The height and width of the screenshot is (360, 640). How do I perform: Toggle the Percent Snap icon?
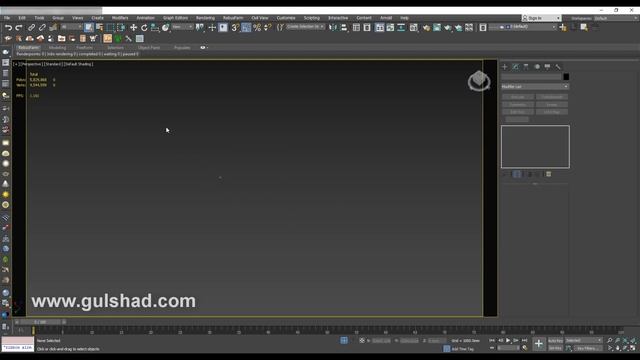[x=257, y=27]
